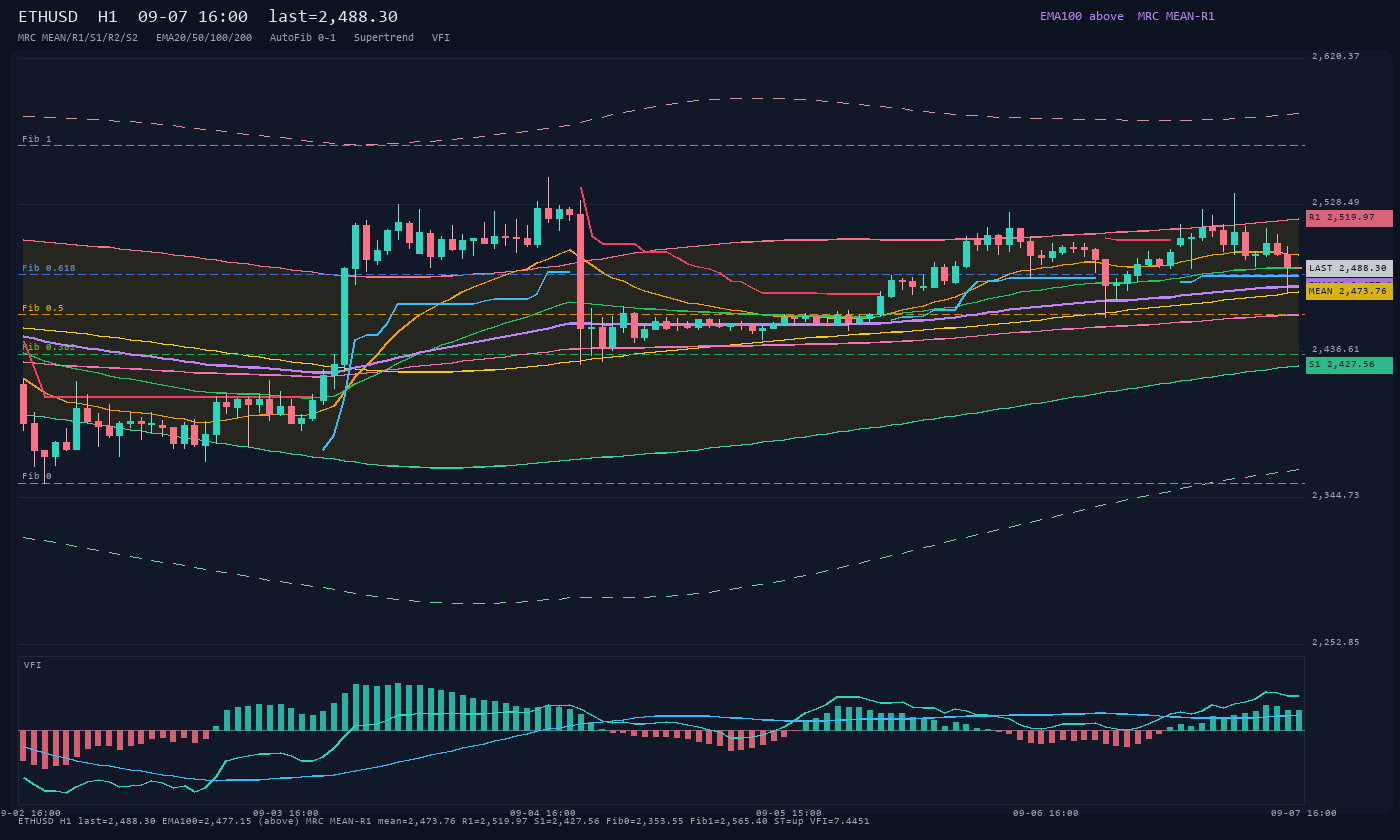The image size is (1400, 840).
Task: Click the 09-05 15:00 time axis label
Action: 789,813
